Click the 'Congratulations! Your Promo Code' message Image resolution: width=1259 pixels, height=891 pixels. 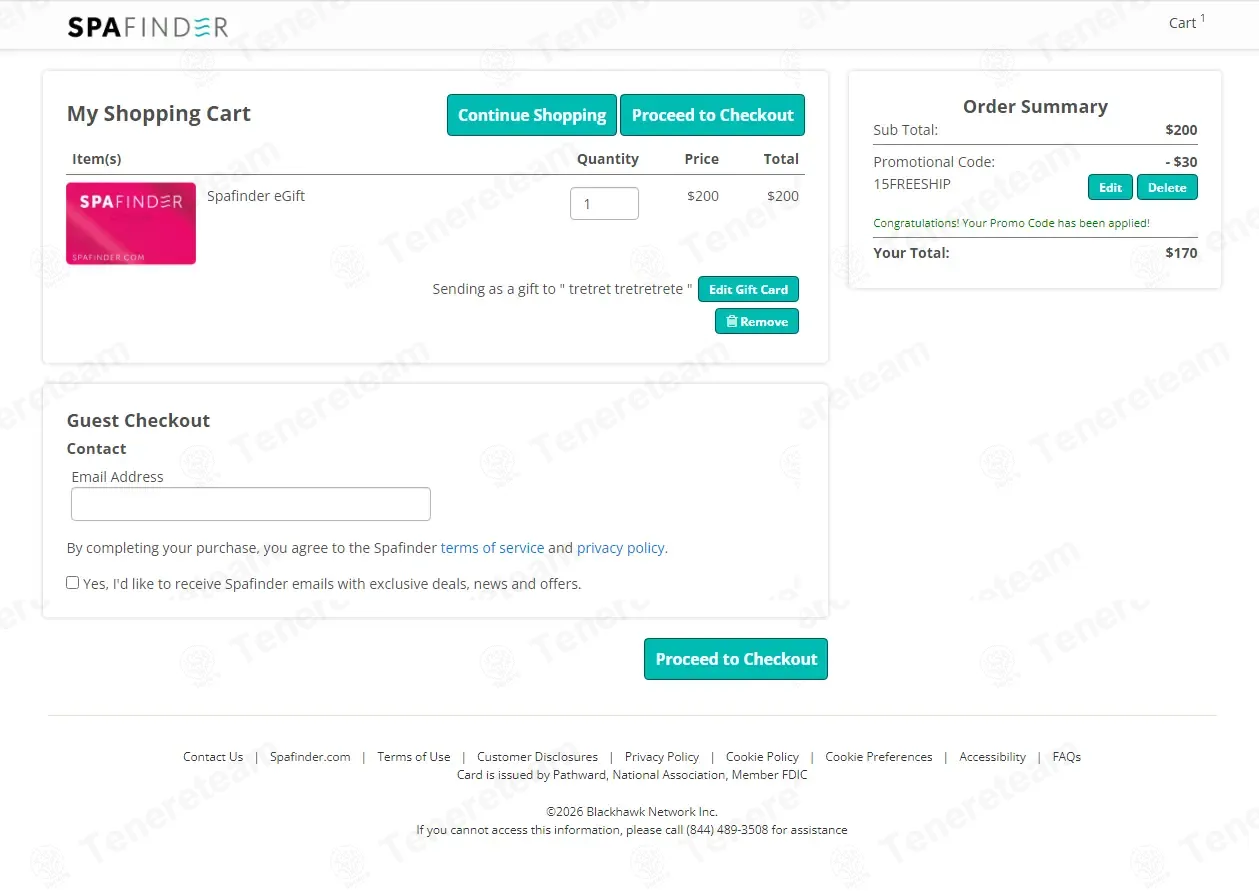(1011, 223)
